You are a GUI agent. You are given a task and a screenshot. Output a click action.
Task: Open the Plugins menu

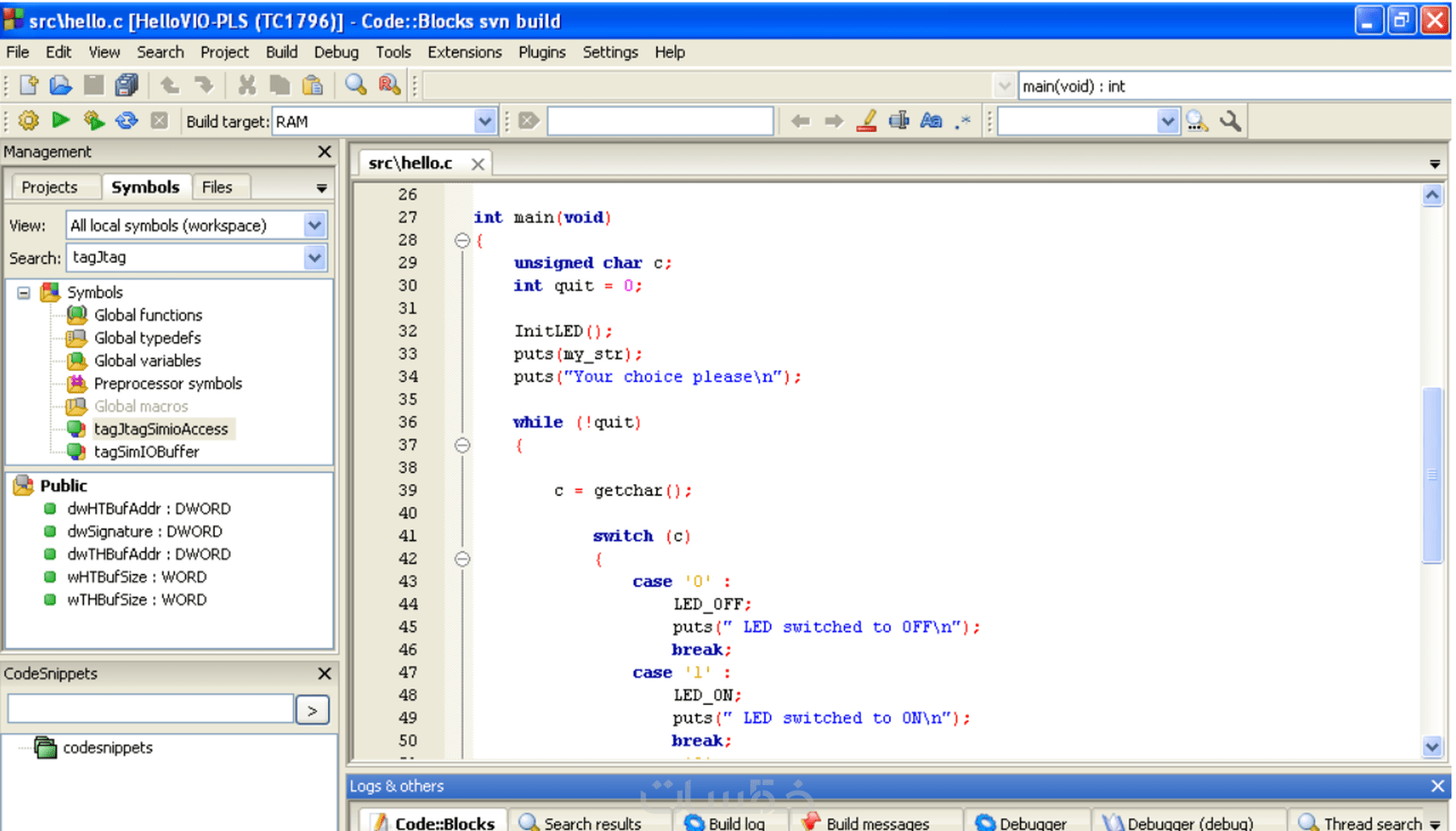[541, 52]
